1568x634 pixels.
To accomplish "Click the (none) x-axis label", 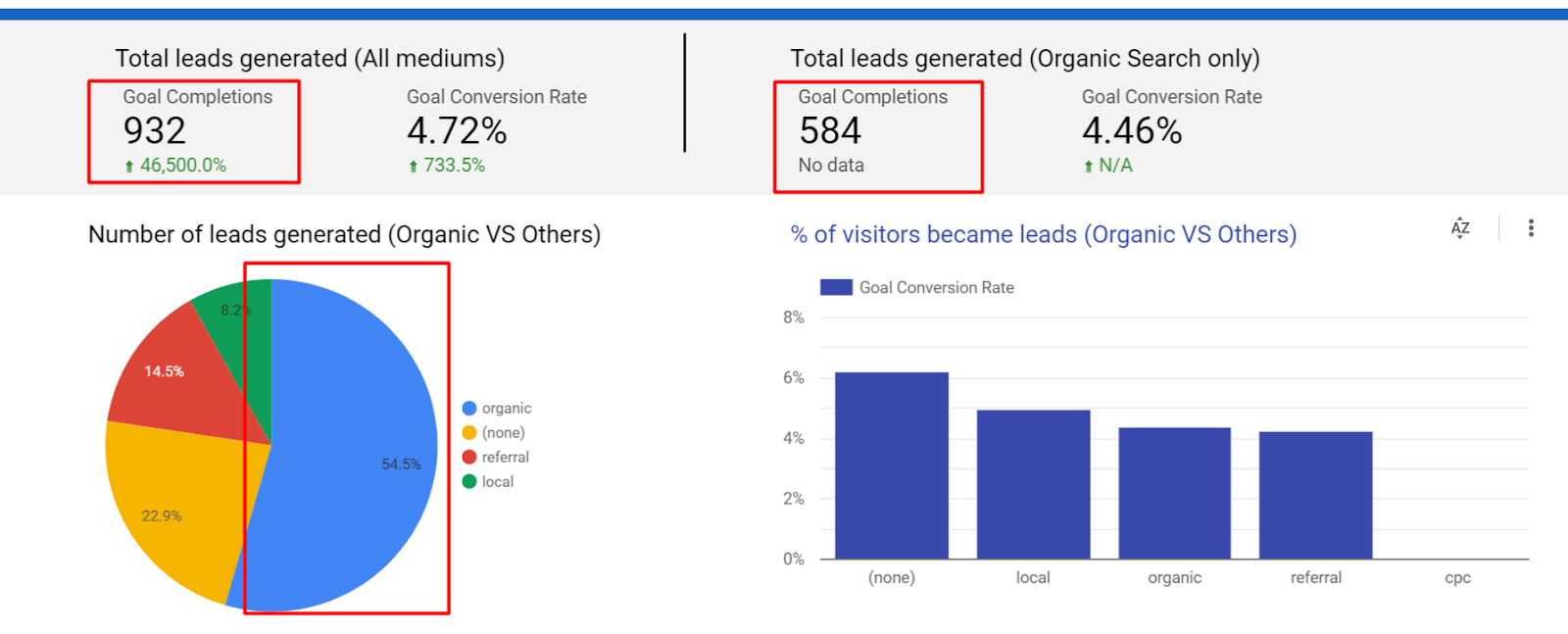I will click(x=892, y=578).
